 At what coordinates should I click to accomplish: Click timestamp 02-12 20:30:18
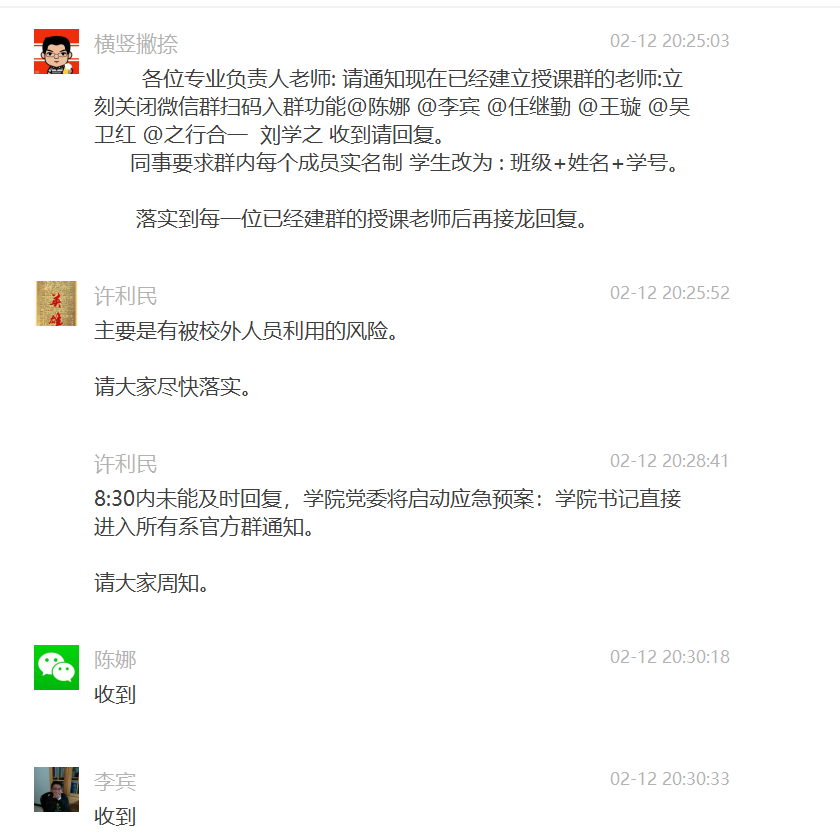(670, 657)
